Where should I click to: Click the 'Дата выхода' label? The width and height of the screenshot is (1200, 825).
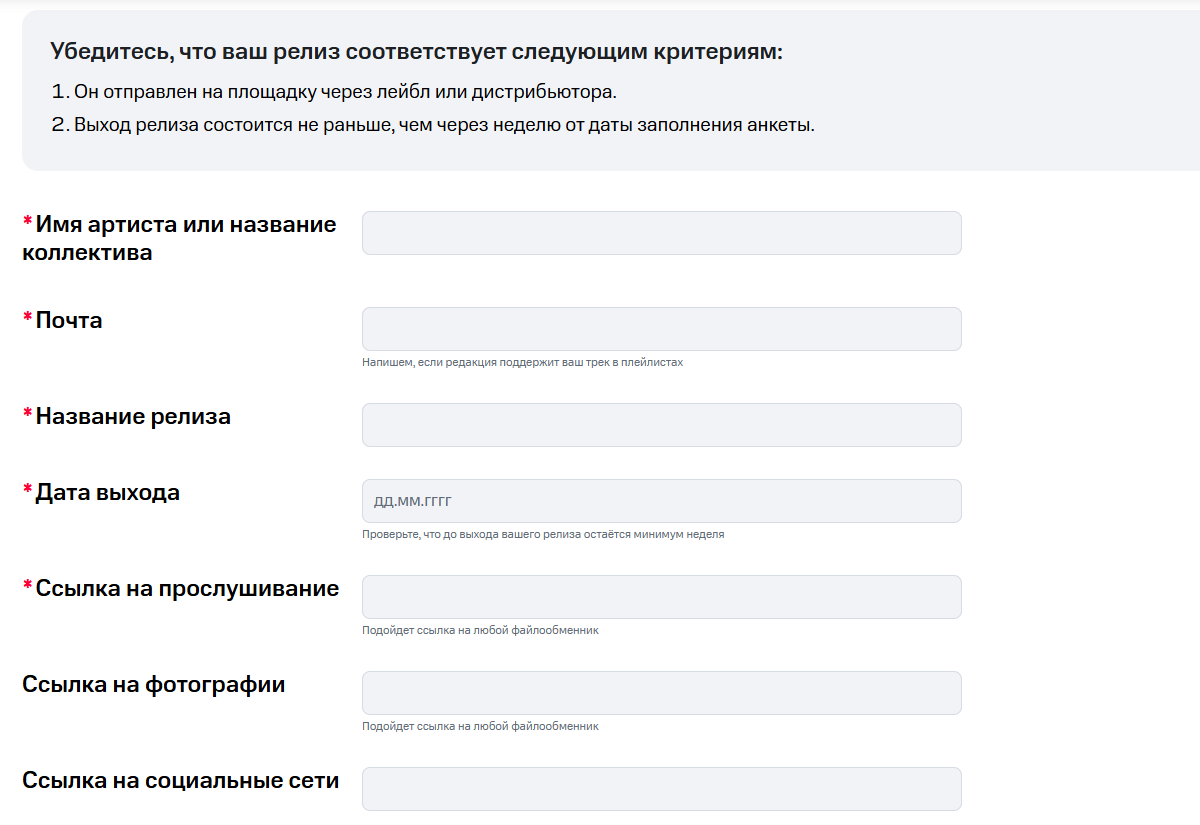tap(108, 493)
